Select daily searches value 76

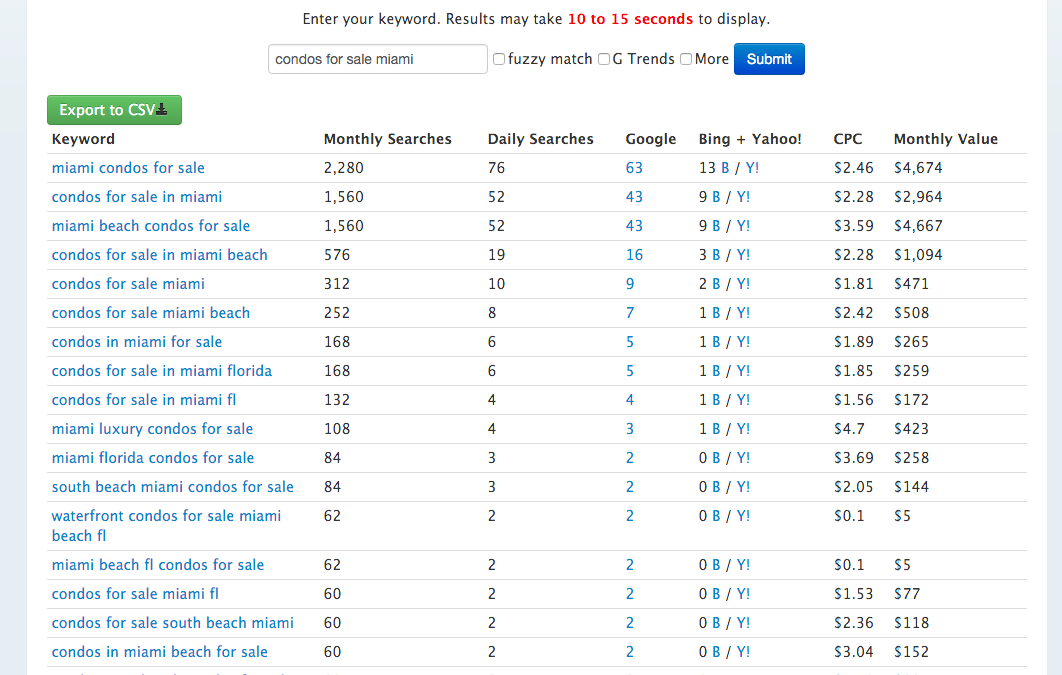point(496,168)
